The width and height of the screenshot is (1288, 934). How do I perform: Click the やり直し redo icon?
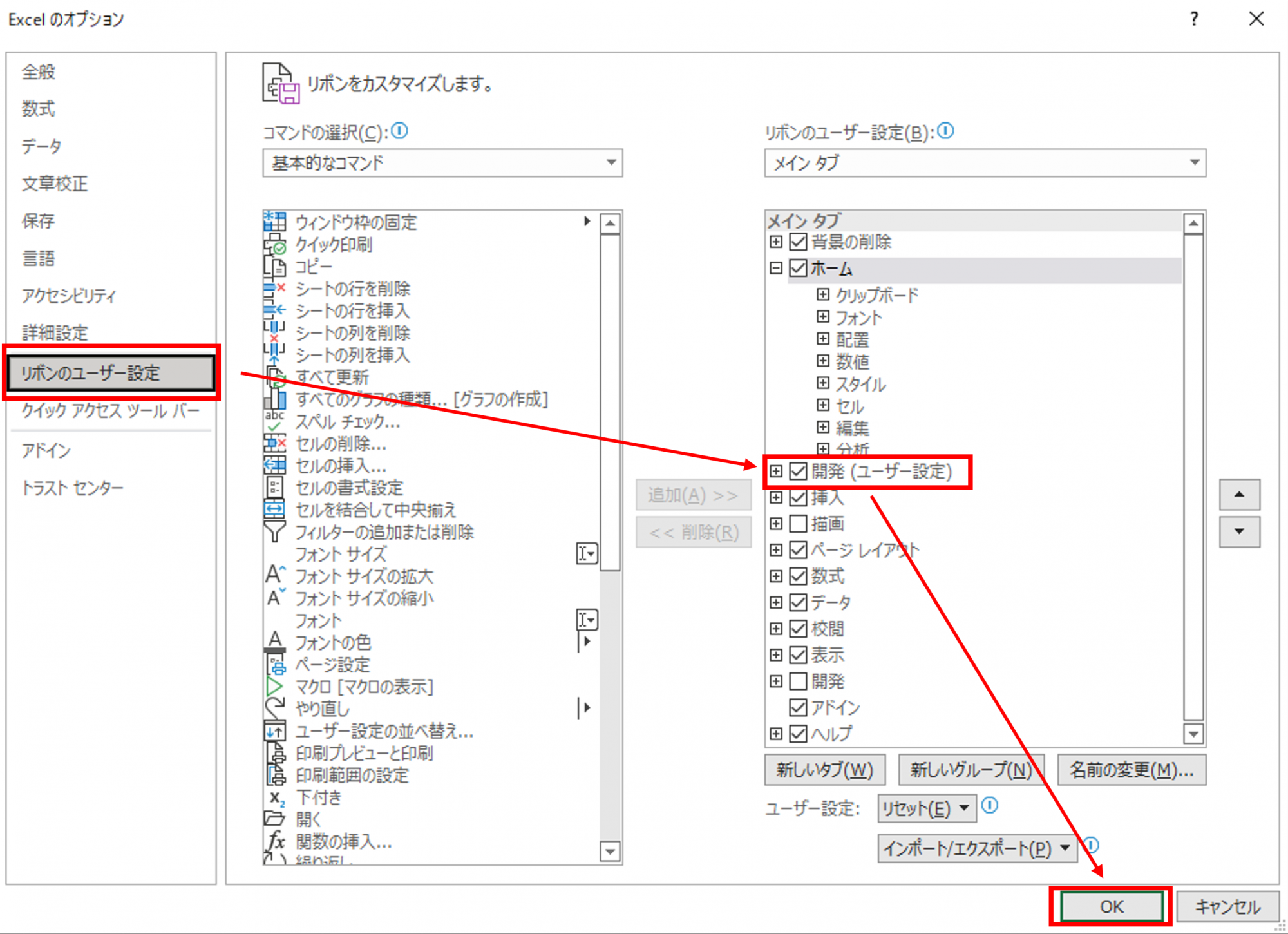[275, 708]
